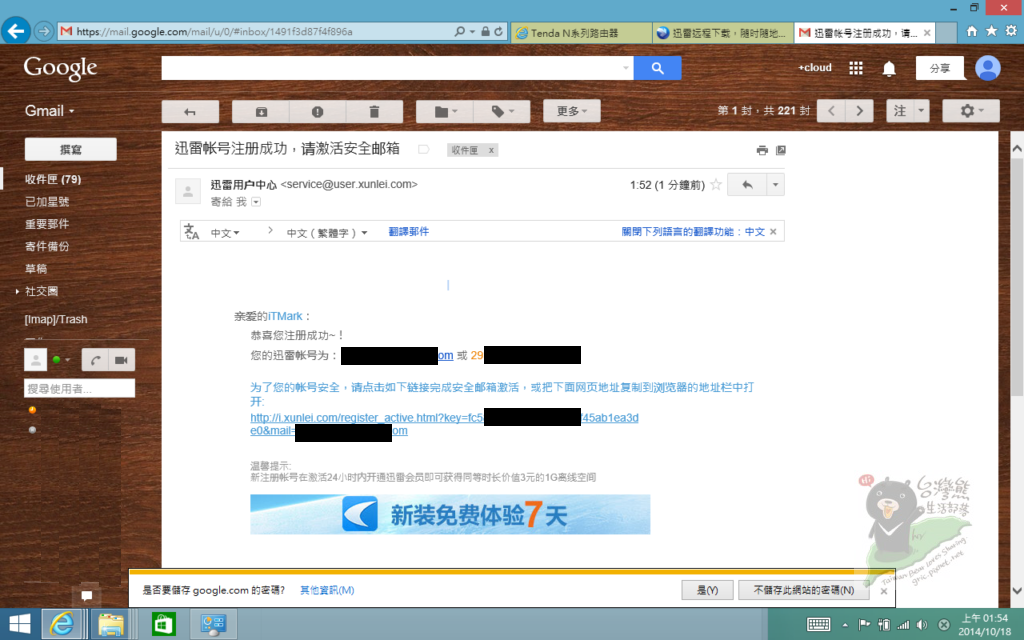Expand the 社交圈 label group
The width and height of the screenshot is (1024, 640).
pos(18,291)
